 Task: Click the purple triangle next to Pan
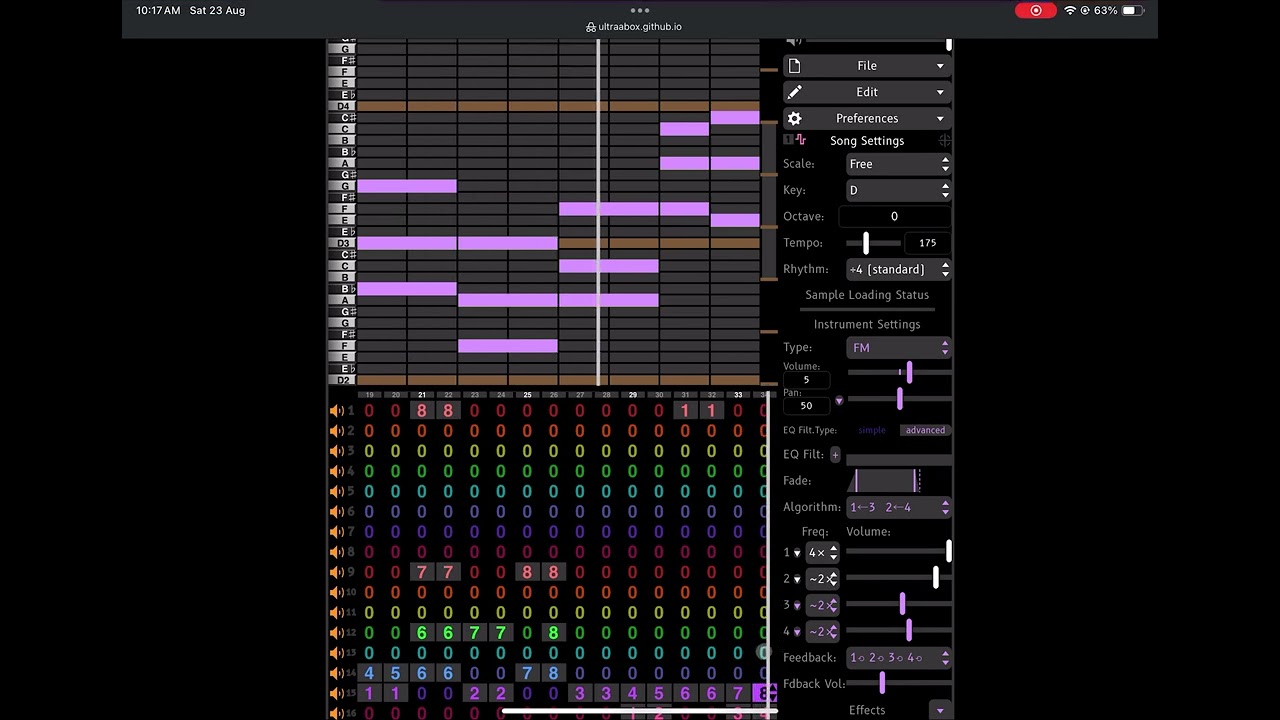click(839, 401)
